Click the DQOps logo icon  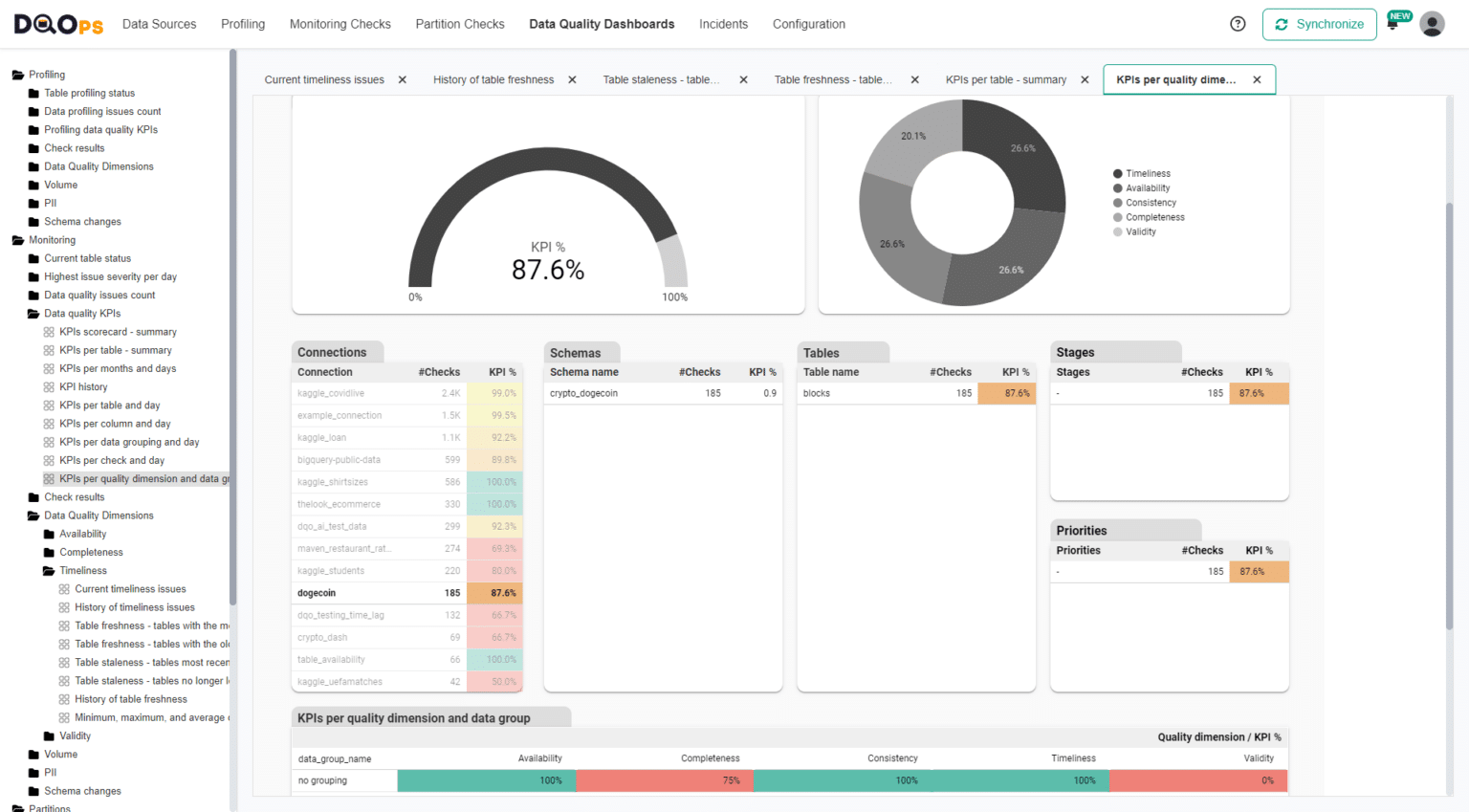click(56, 24)
